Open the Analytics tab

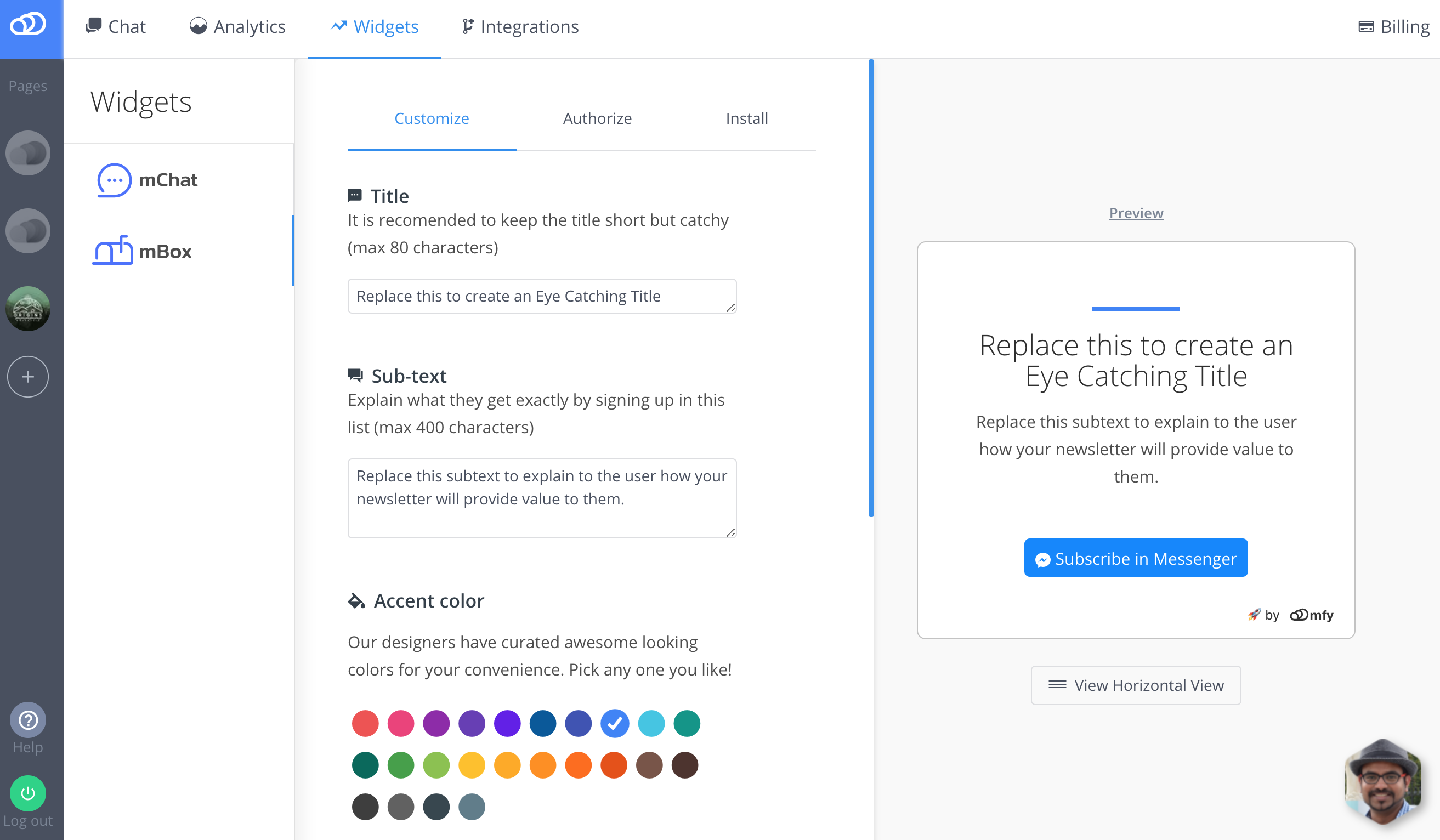click(x=237, y=26)
